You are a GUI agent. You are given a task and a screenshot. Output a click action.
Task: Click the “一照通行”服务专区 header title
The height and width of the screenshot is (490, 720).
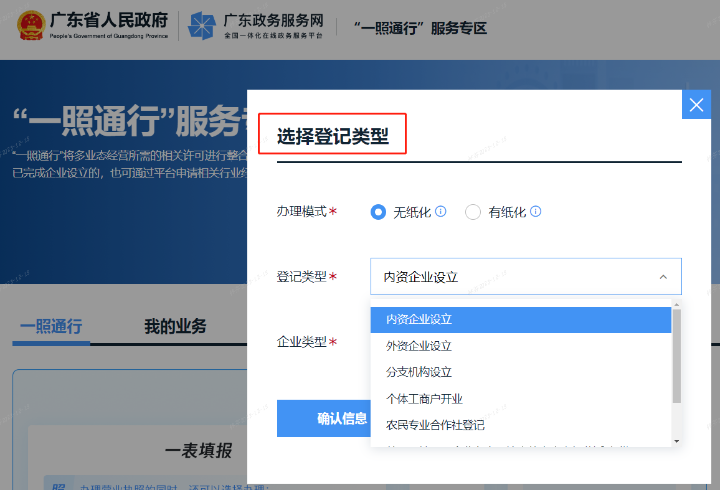[x=420, y=28]
